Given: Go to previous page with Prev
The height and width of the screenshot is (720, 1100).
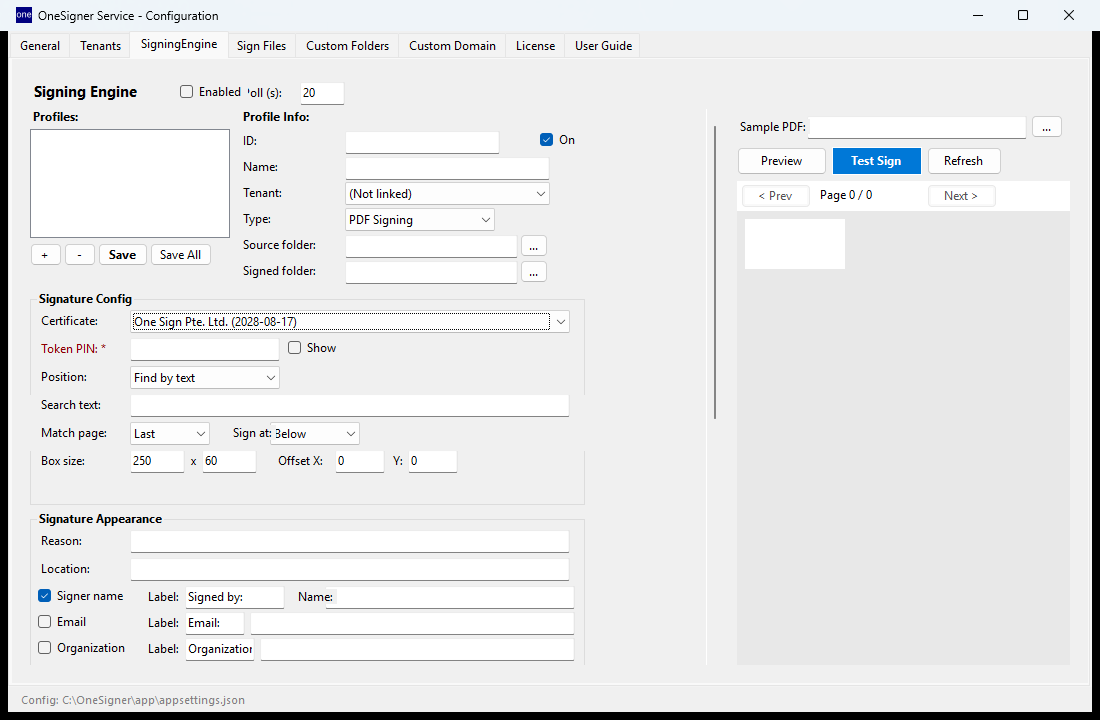Looking at the screenshot, I should [775, 196].
